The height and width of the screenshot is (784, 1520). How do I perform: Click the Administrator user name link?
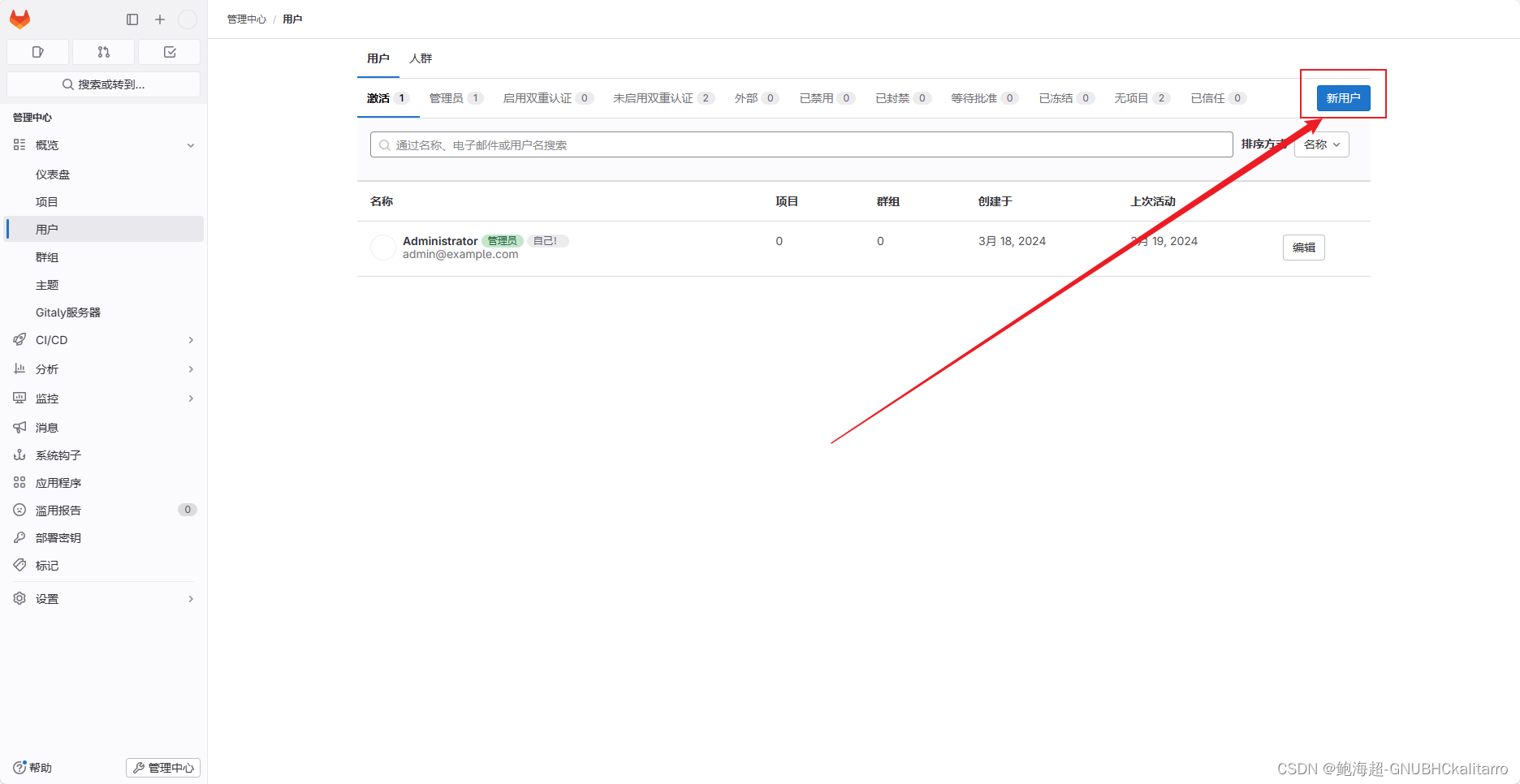coord(440,241)
